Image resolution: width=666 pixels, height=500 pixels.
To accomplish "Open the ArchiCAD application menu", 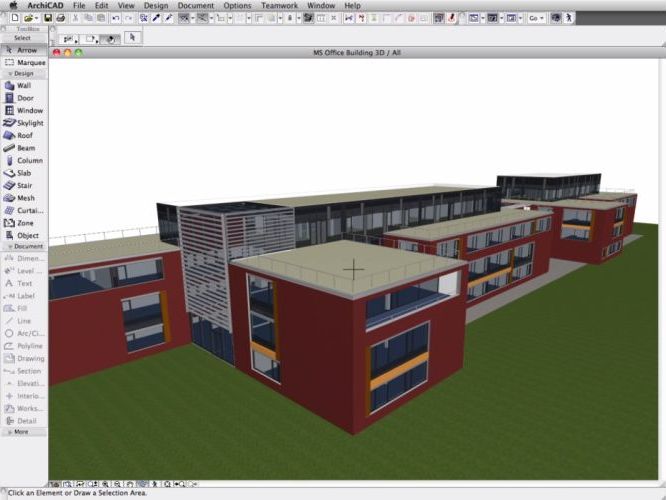I will tap(45, 6).
